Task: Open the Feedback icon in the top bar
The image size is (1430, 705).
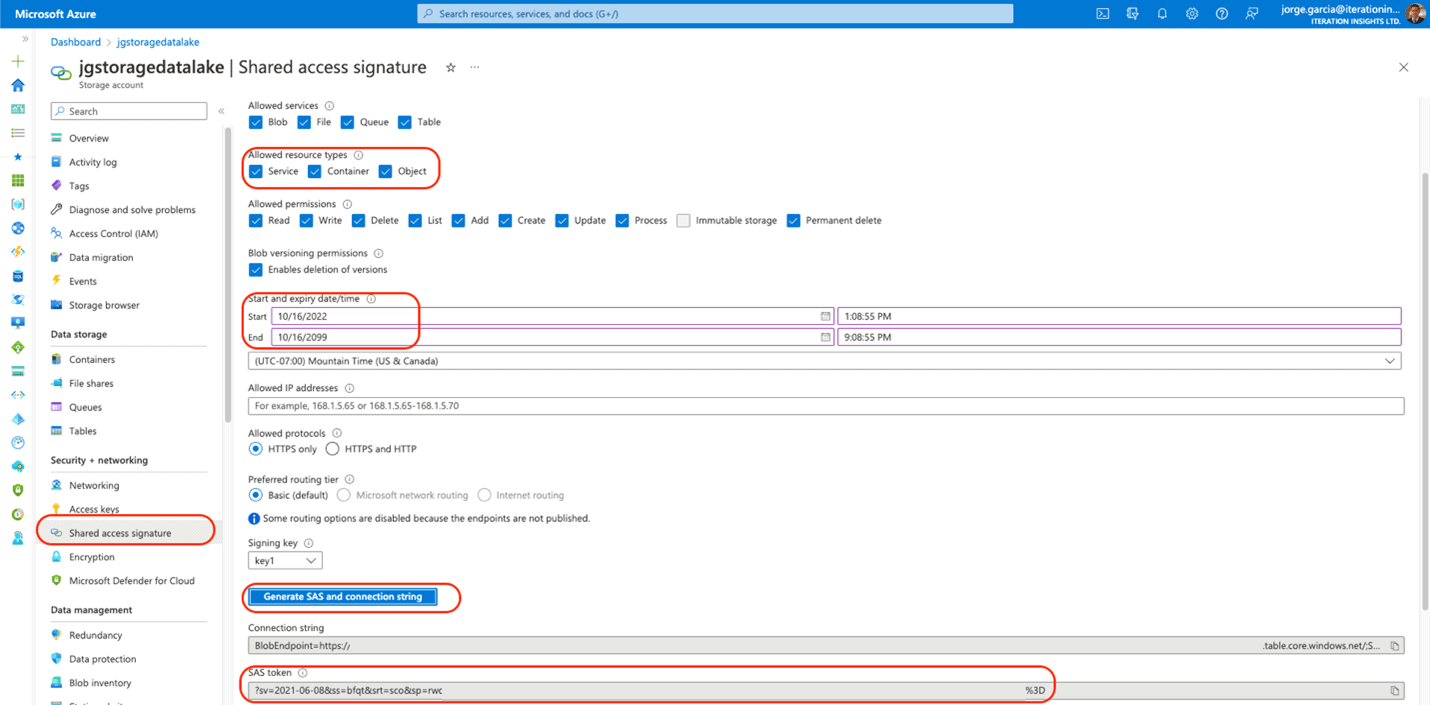Action: 1252,13
